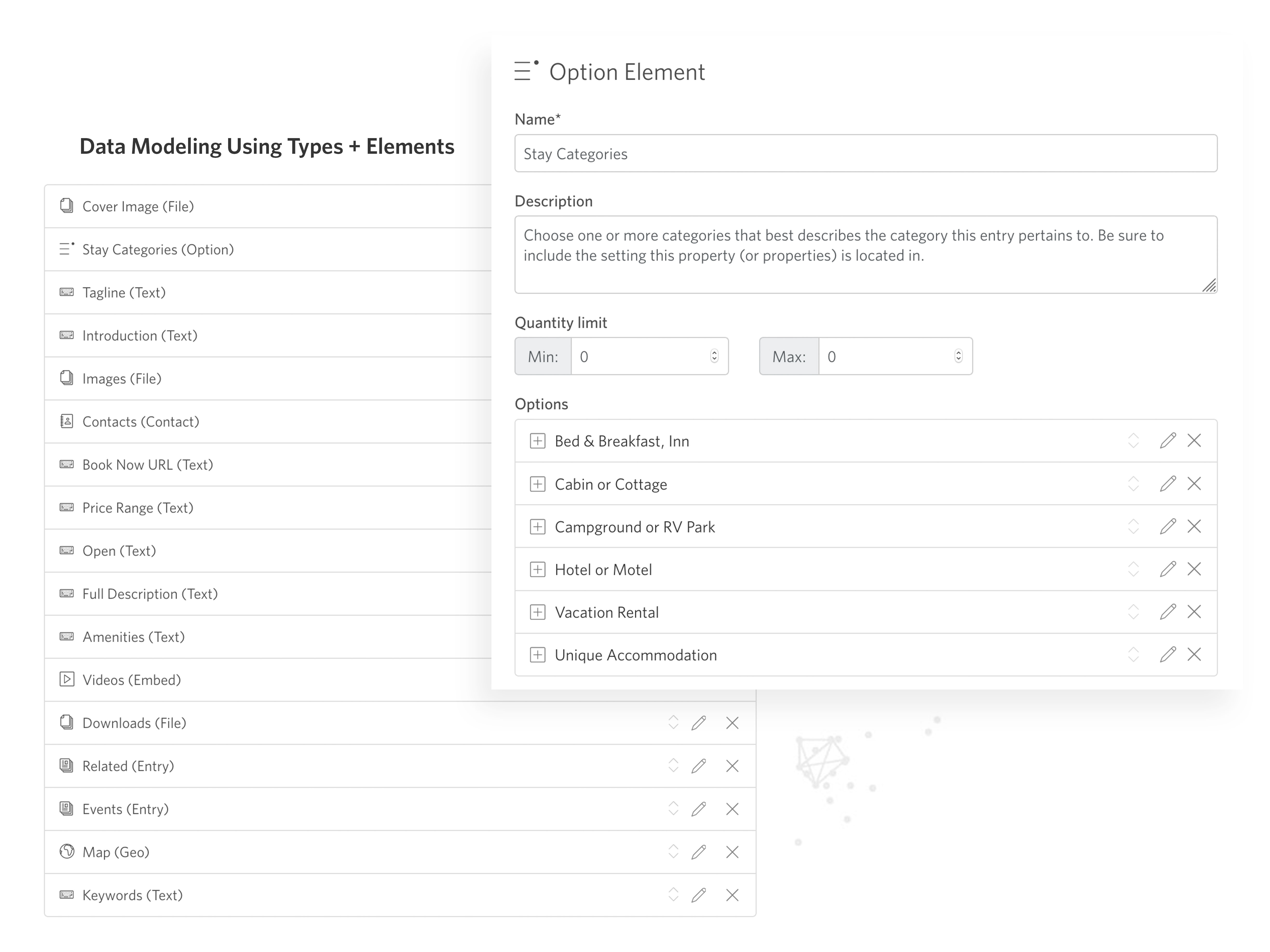Click the Option Element title icon
The image size is (1270, 952).
(x=526, y=71)
